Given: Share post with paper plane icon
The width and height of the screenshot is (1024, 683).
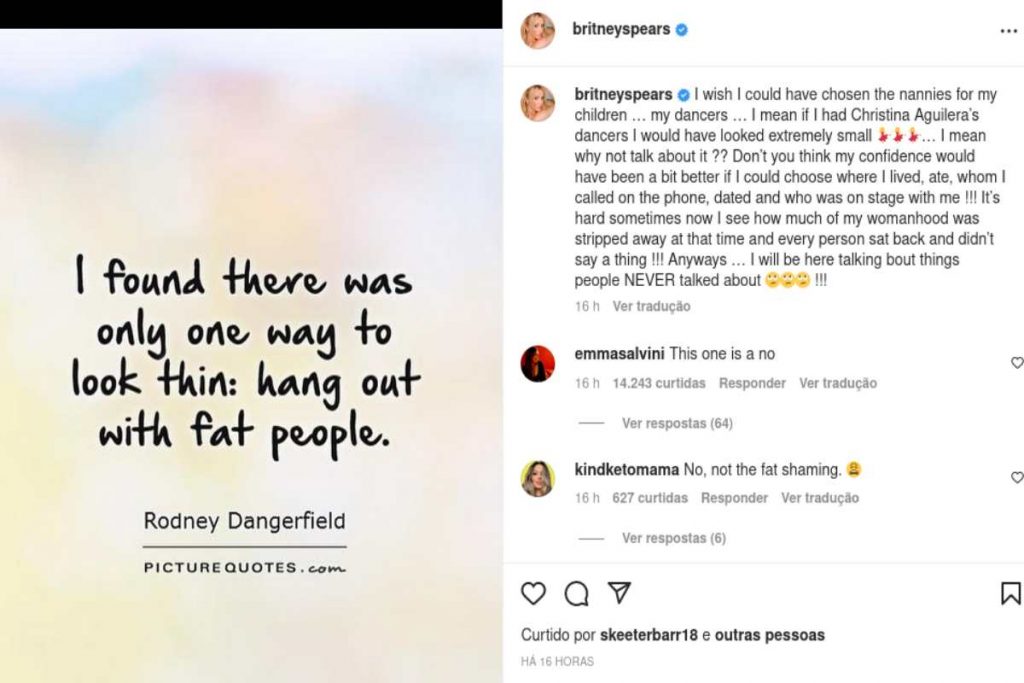Looking at the screenshot, I should pyautogui.click(x=620, y=593).
